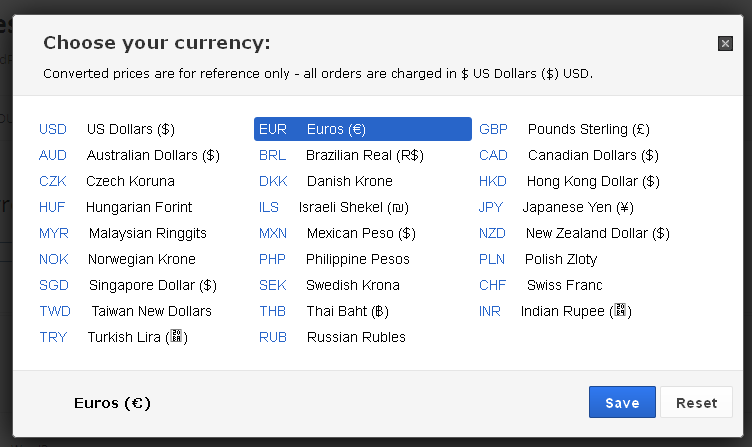Click the Save button

pyautogui.click(x=622, y=403)
